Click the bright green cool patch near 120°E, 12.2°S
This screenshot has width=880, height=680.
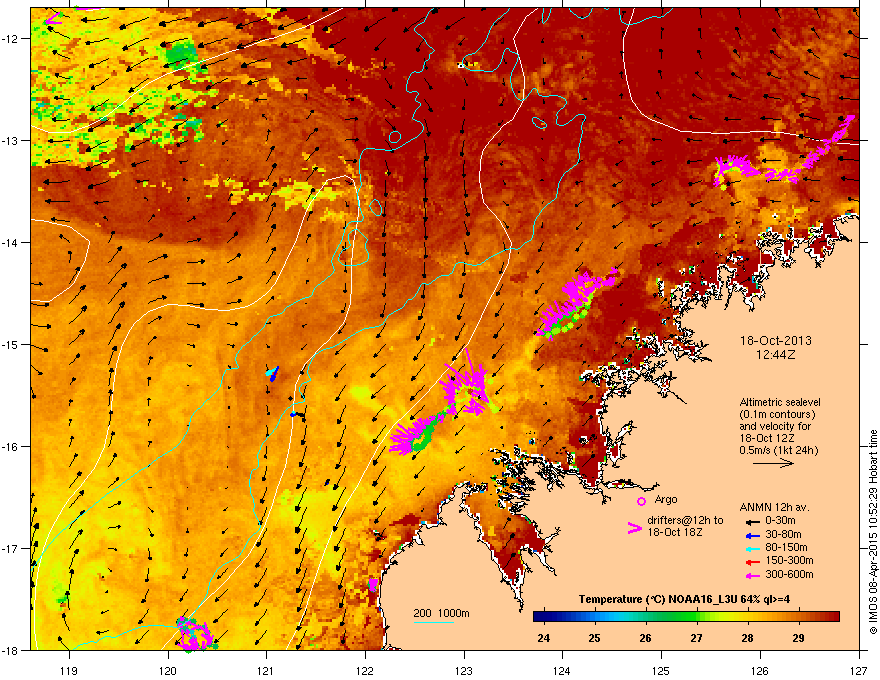tap(181, 54)
